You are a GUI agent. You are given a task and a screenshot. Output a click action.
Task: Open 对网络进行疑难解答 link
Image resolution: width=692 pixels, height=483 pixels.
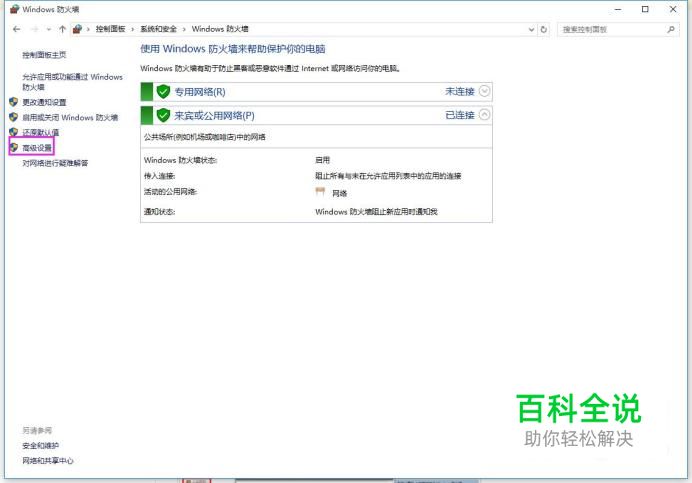(x=55, y=163)
